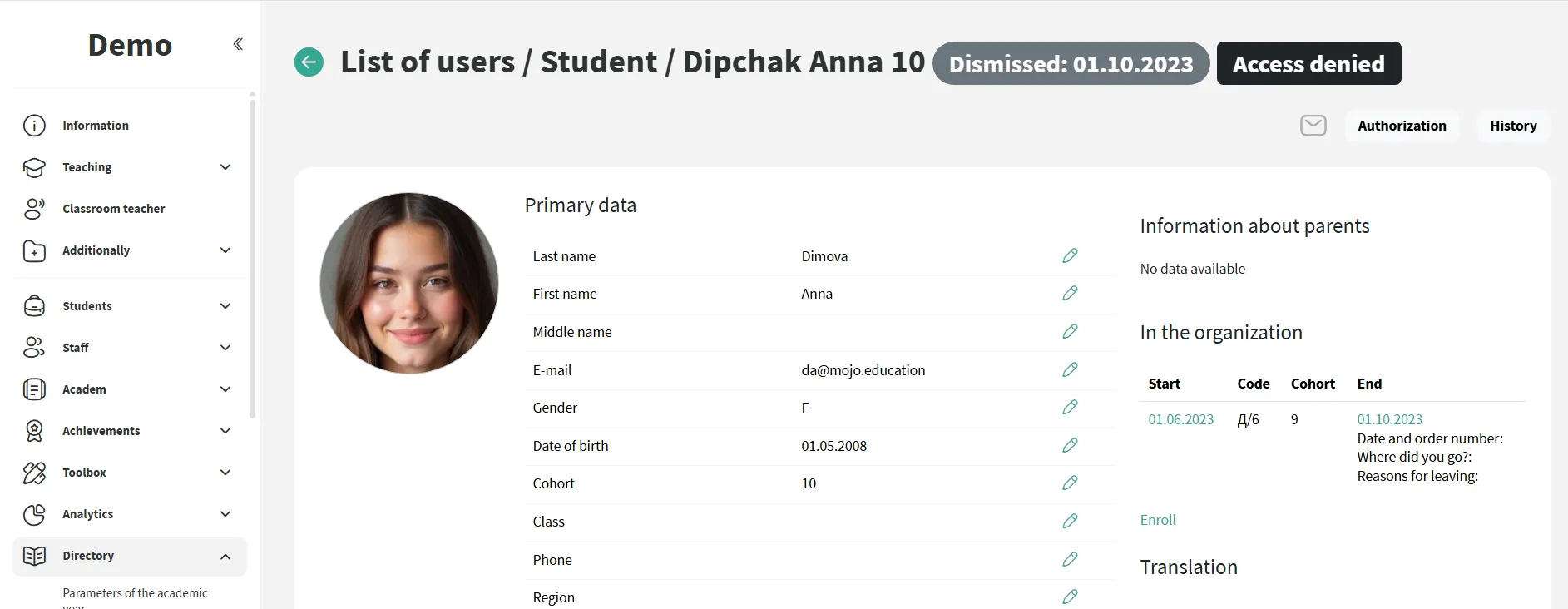Collapse the sidebar with the double chevron
Screen dimensions: 1568x609
pyautogui.click(x=238, y=44)
